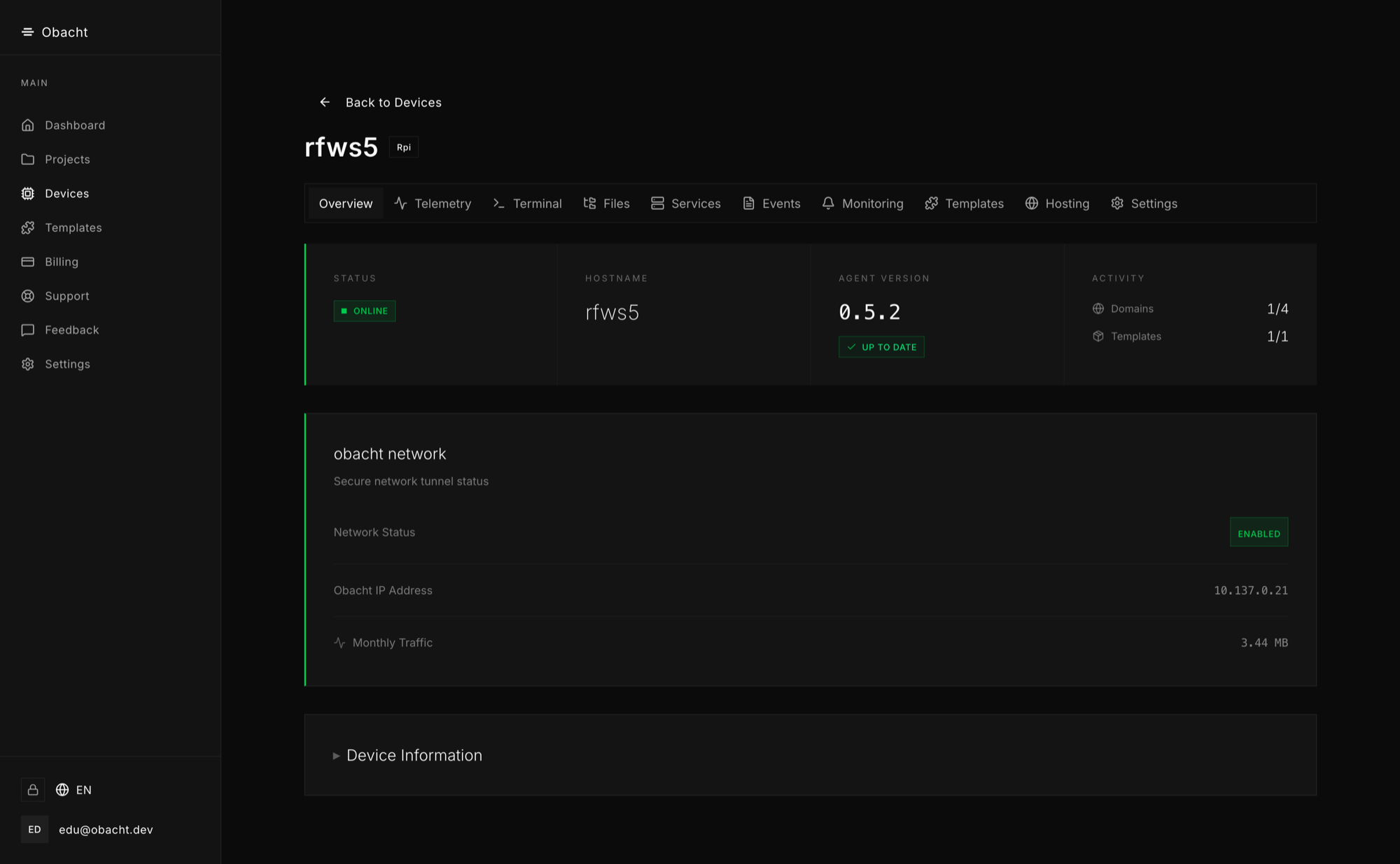1400x864 pixels.
Task: Click the Terminal prompt icon in tab bar
Action: point(498,203)
